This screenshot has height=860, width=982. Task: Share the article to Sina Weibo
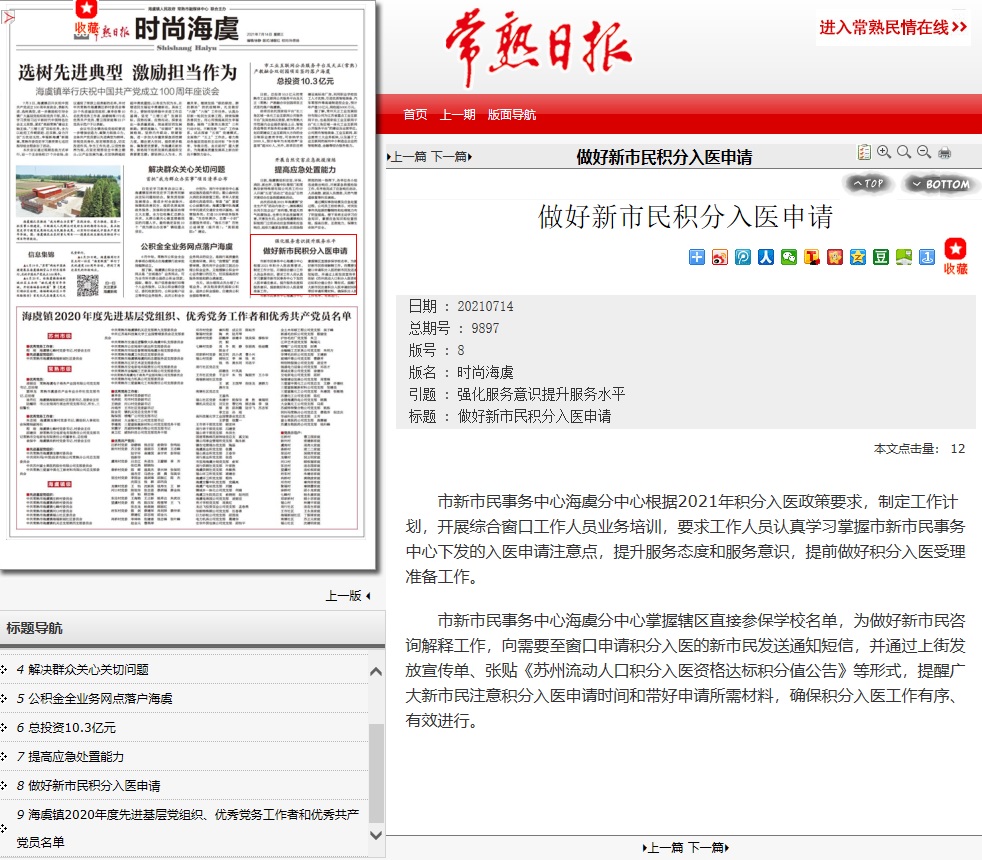(720, 257)
